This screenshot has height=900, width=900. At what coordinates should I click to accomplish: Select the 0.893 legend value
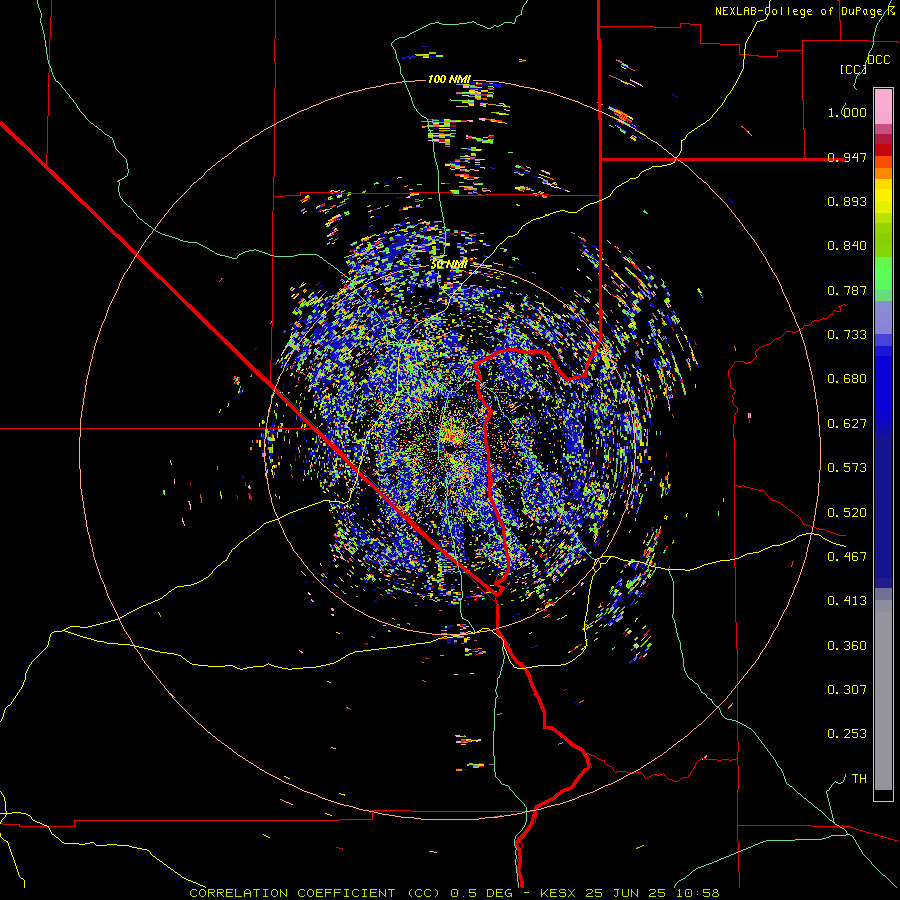coord(847,201)
